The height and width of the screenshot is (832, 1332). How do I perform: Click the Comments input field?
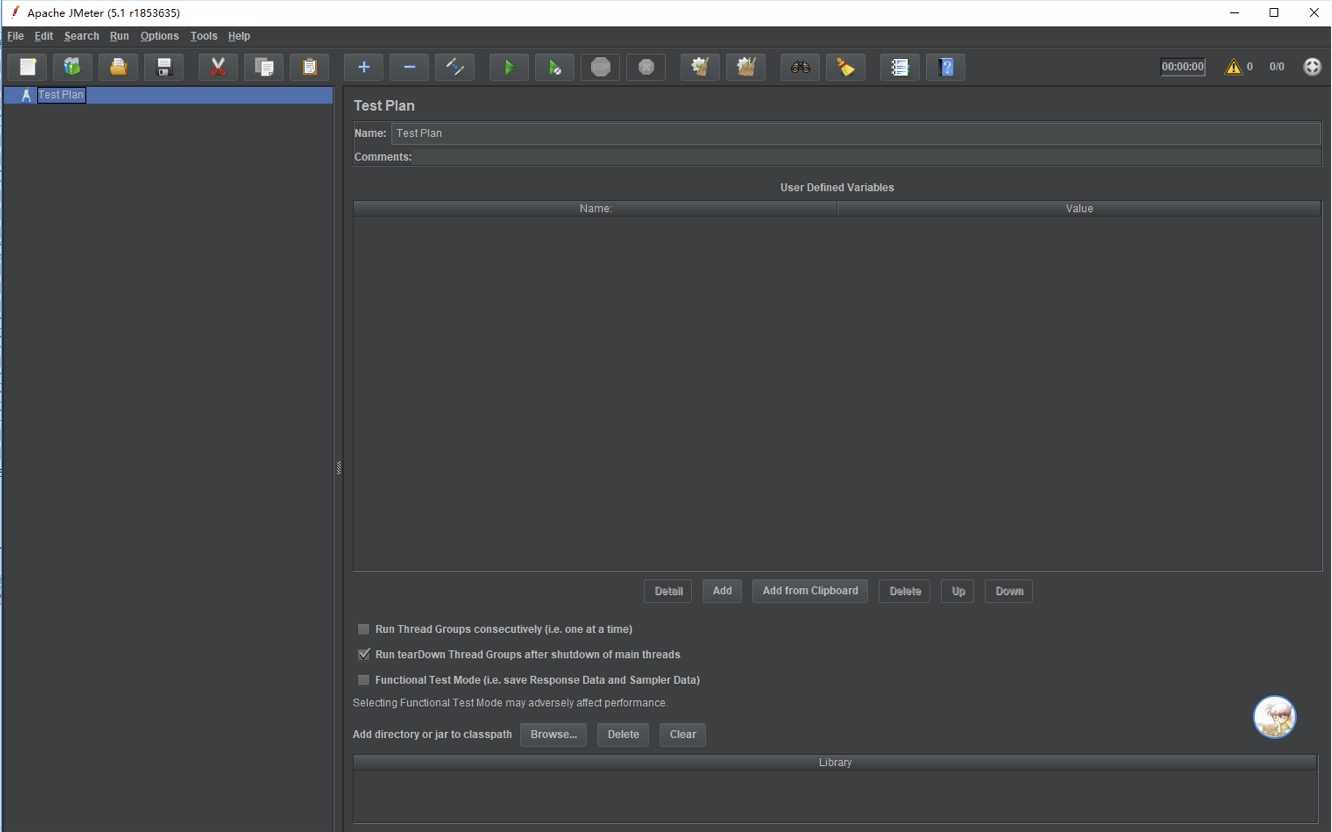(x=868, y=157)
